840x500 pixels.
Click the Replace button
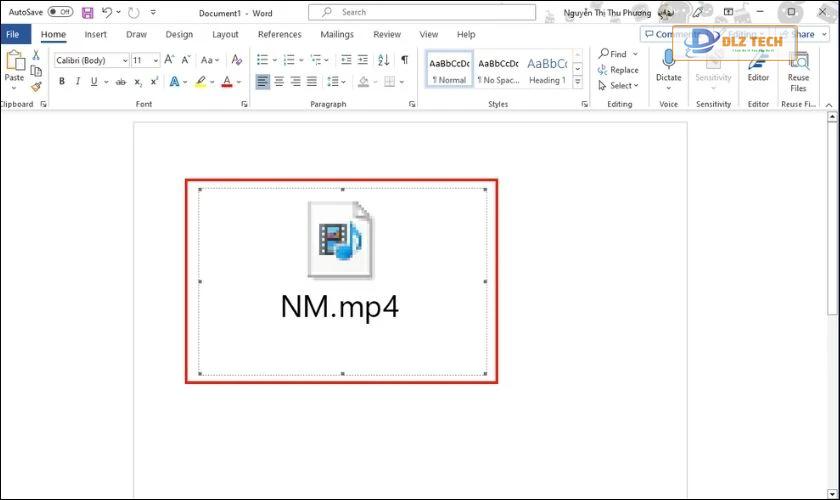pyautogui.click(x=618, y=70)
